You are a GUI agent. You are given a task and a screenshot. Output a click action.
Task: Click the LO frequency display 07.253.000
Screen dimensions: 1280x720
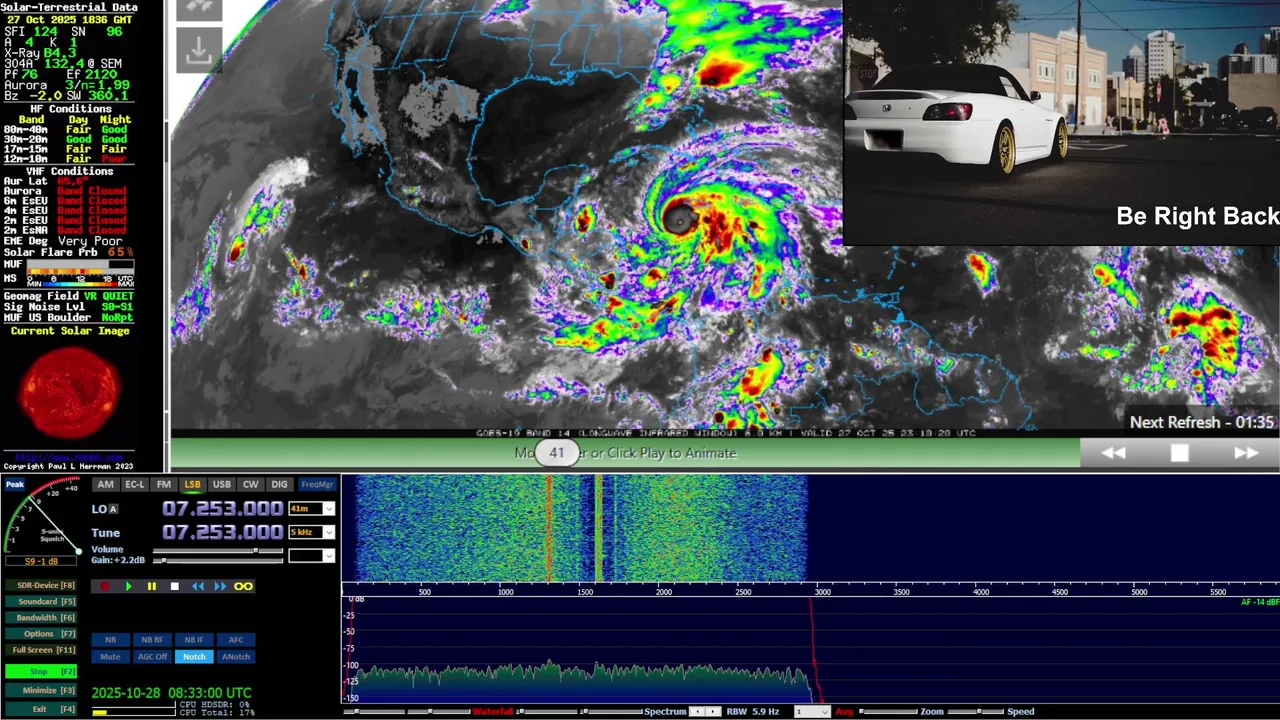pyautogui.click(x=222, y=509)
